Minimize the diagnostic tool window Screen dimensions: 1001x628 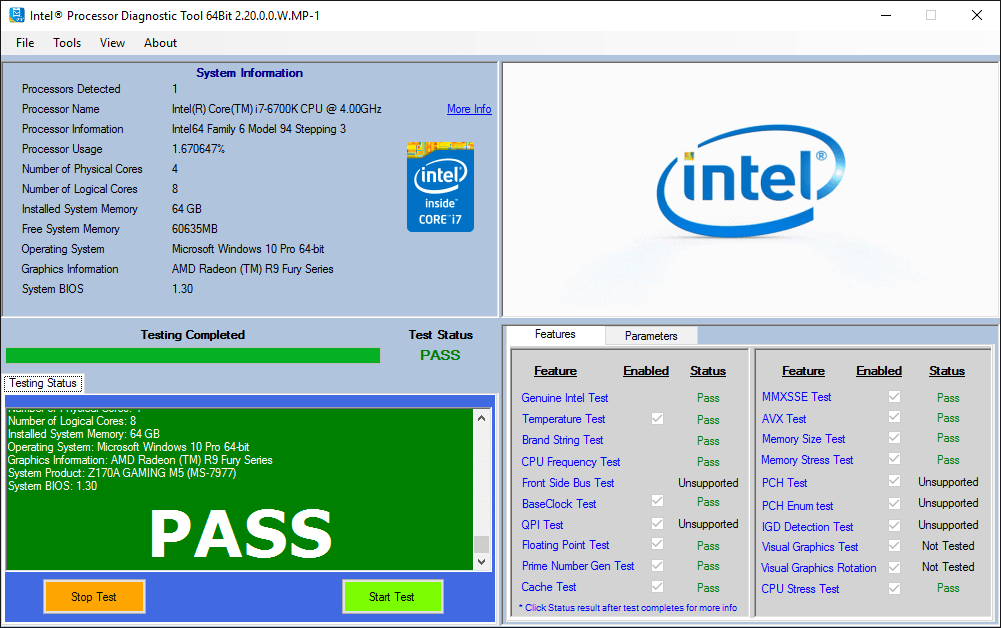point(885,15)
